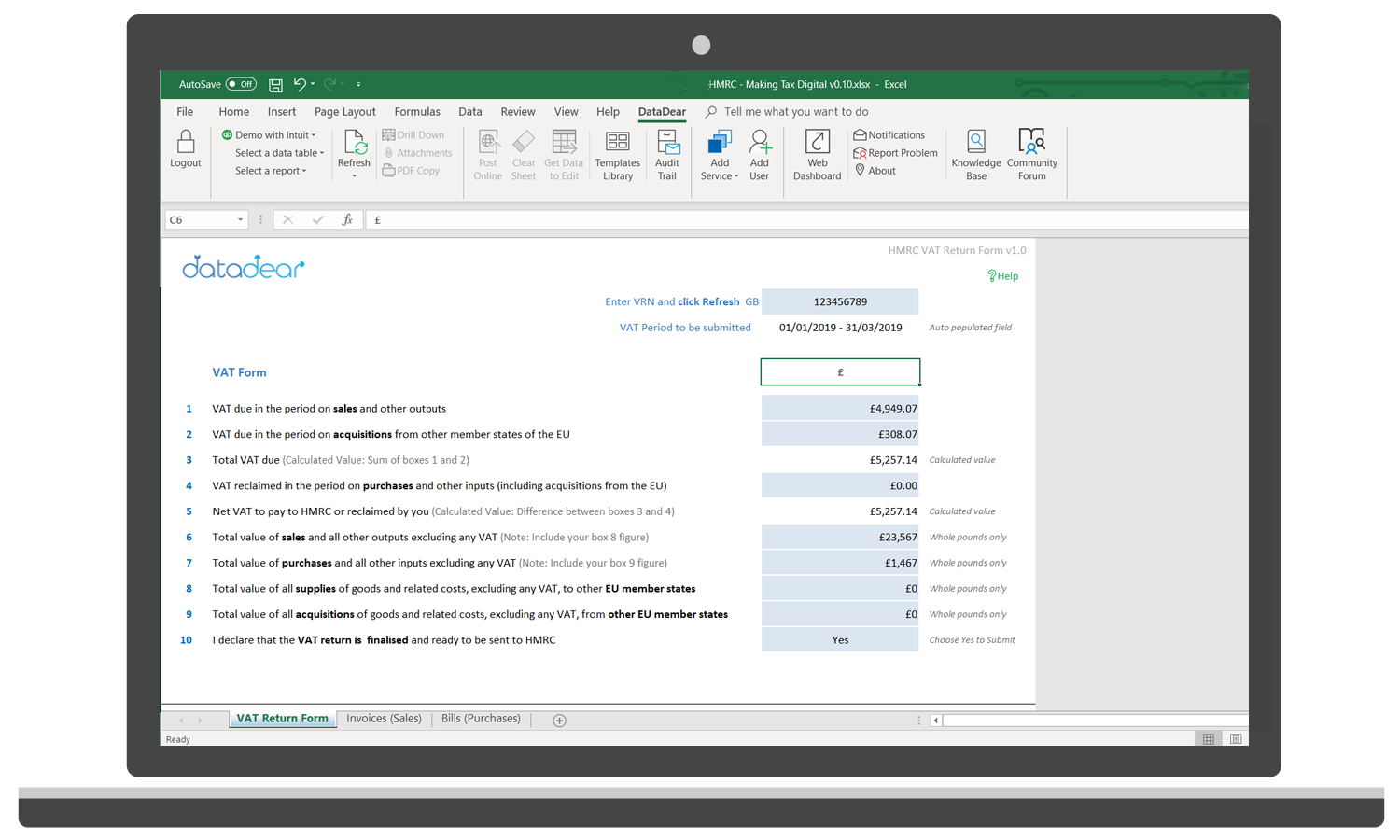Select cell with £4,949.07 value

(x=840, y=409)
